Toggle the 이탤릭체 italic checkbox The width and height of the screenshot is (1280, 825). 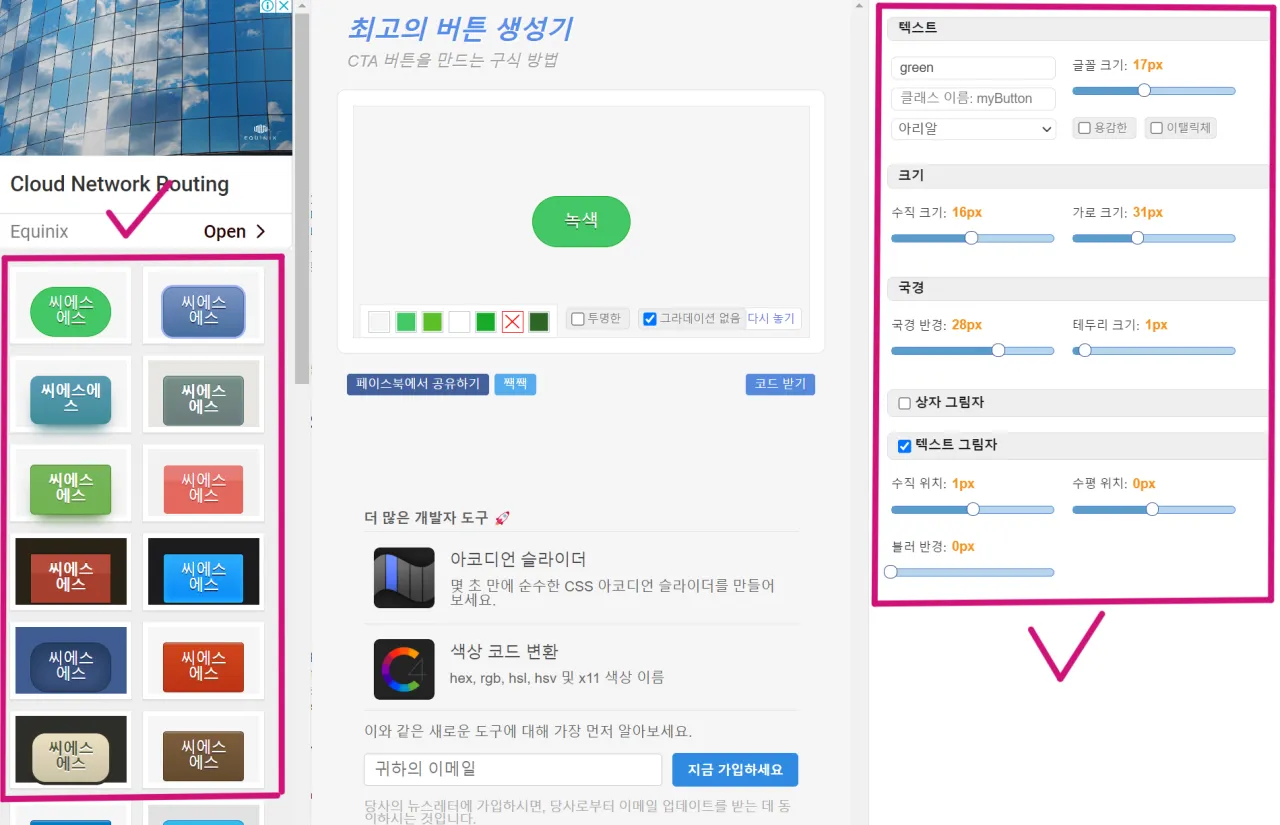click(x=1156, y=128)
